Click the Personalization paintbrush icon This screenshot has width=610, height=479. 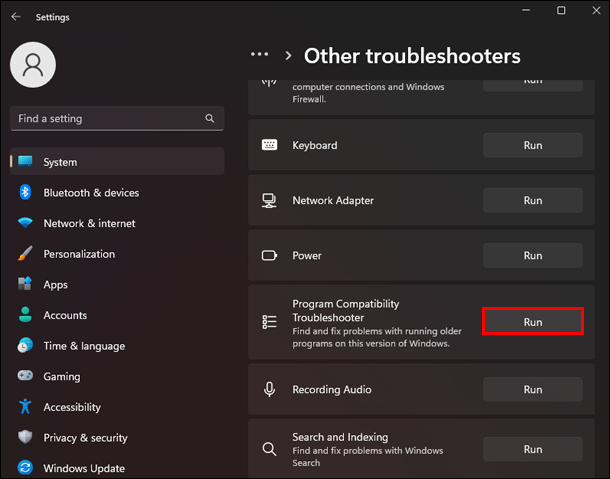25,254
